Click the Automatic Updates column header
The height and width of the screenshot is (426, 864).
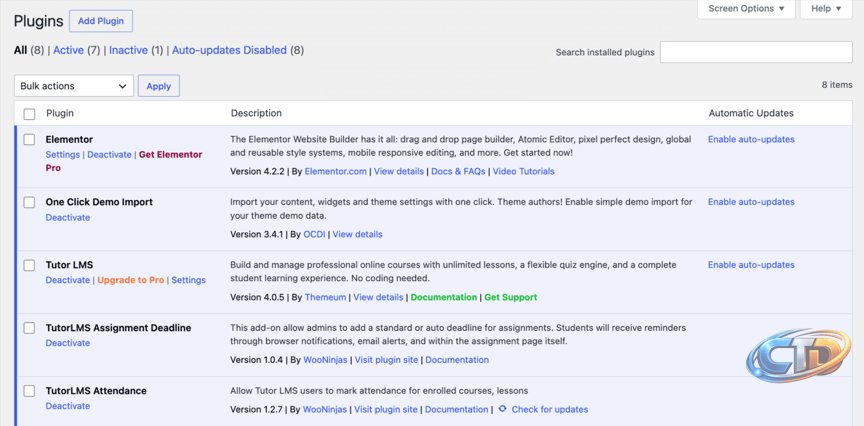point(751,113)
